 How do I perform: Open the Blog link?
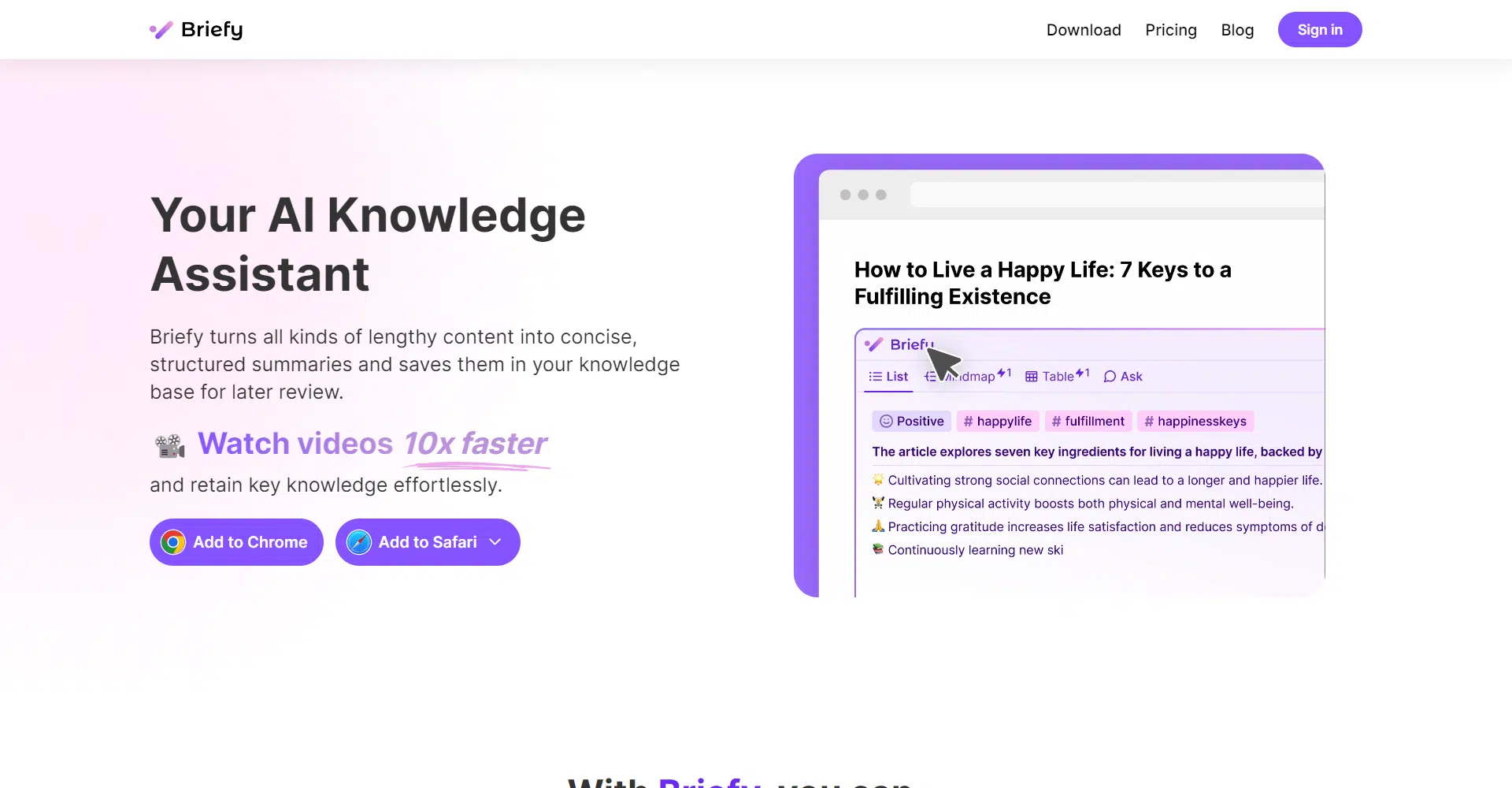1236,30
